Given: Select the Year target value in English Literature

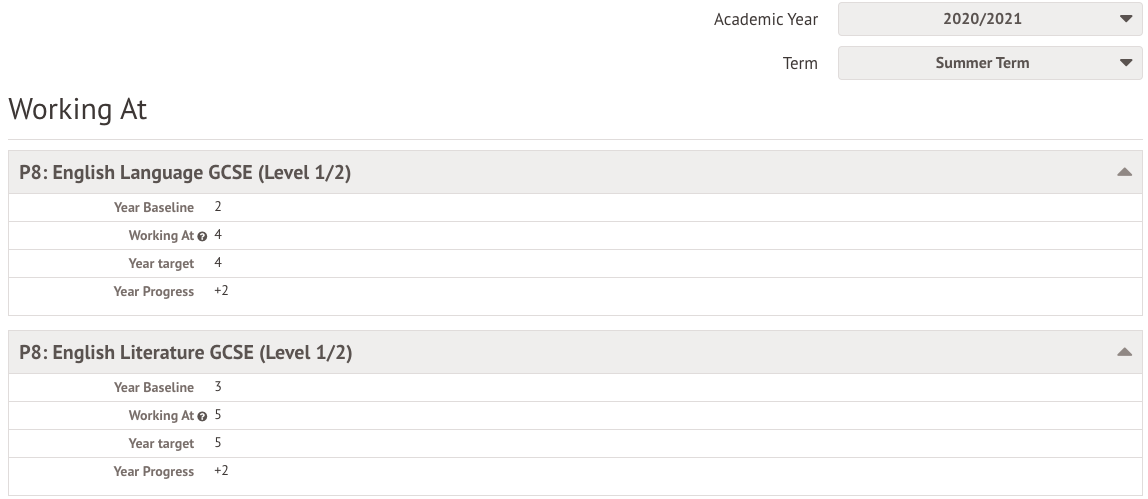Looking at the screenshot, I should coord(218,443).
